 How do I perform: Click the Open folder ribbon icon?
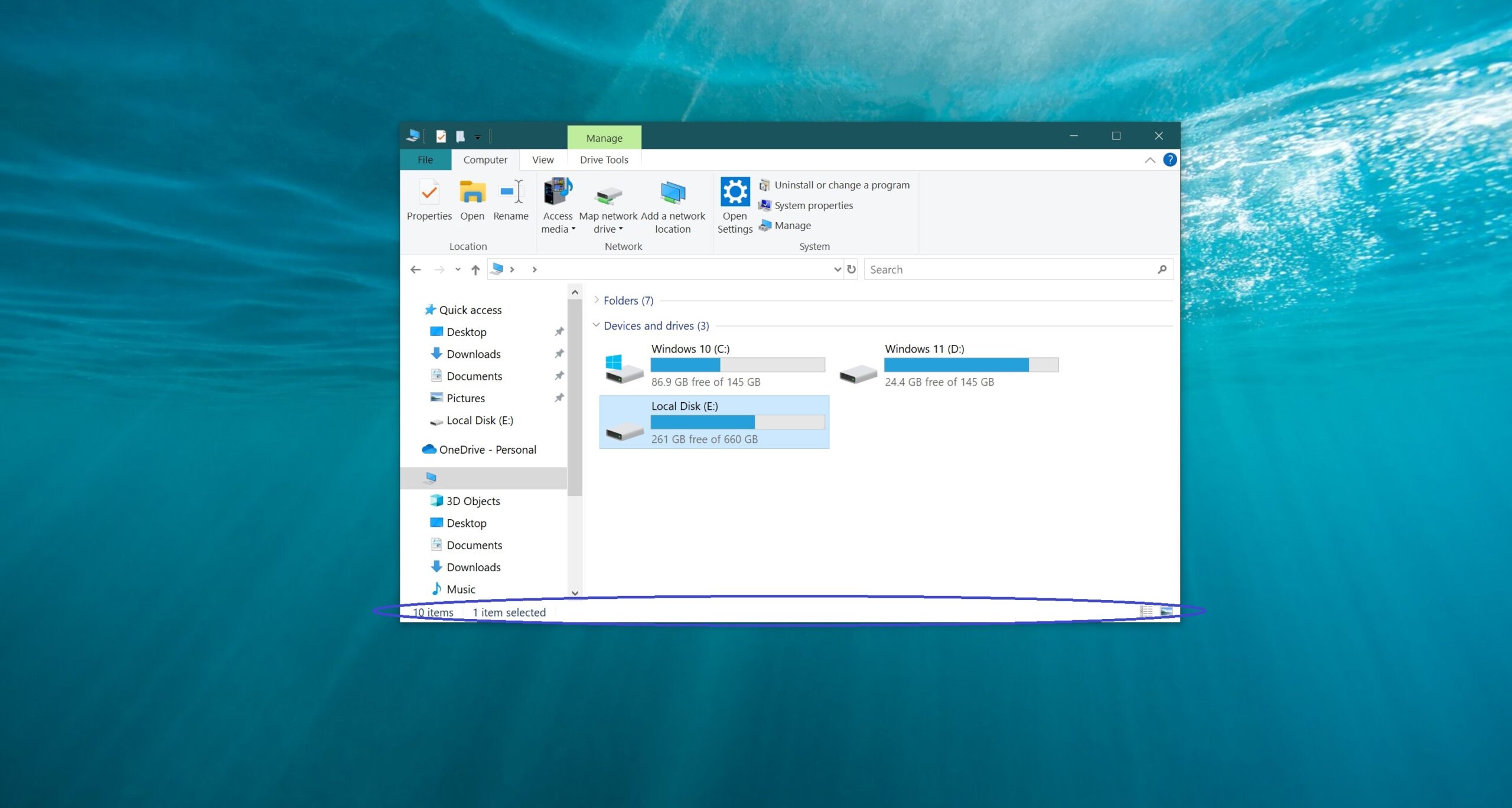click(x=472, y=201)
